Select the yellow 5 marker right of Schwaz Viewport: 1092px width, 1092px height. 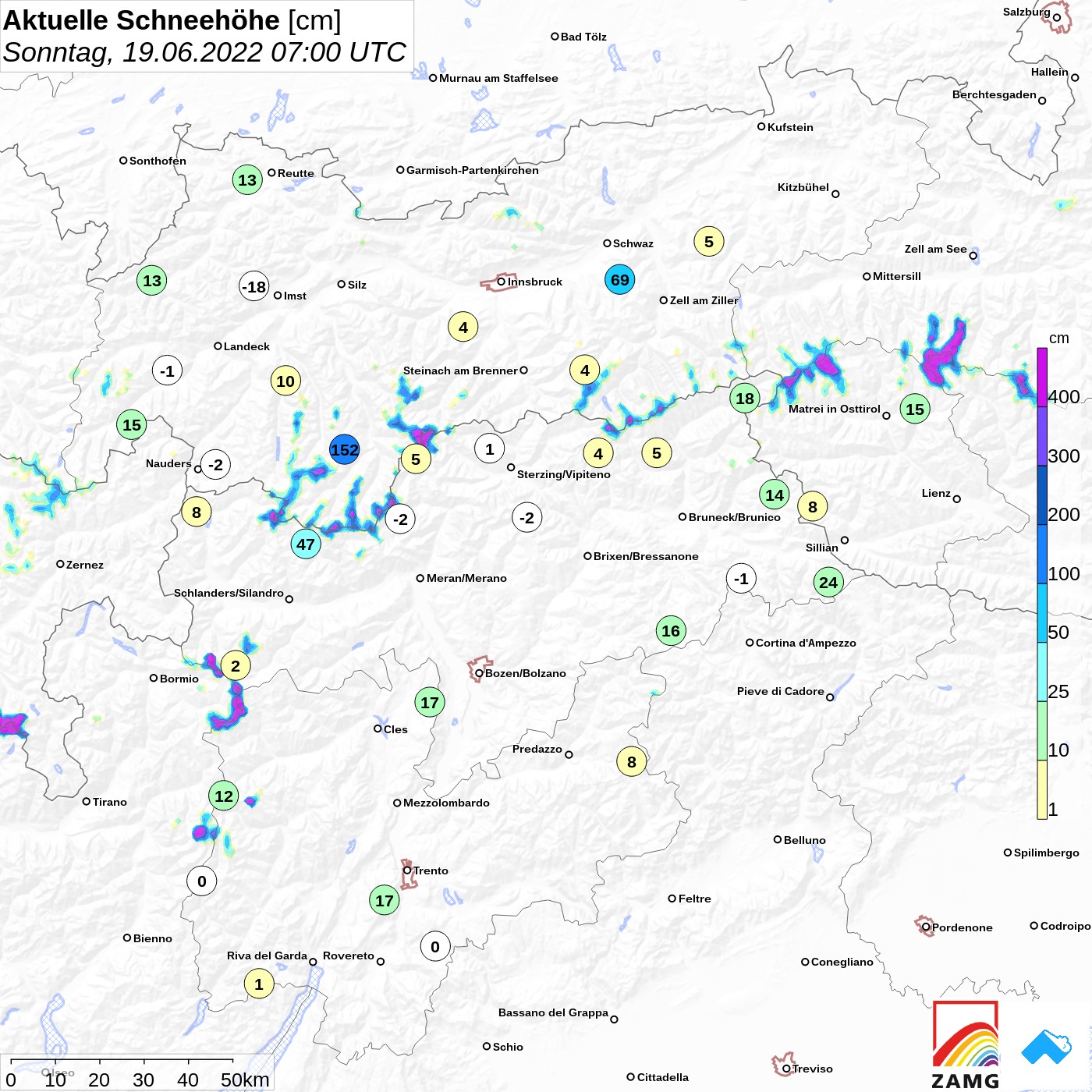(709, 242)
